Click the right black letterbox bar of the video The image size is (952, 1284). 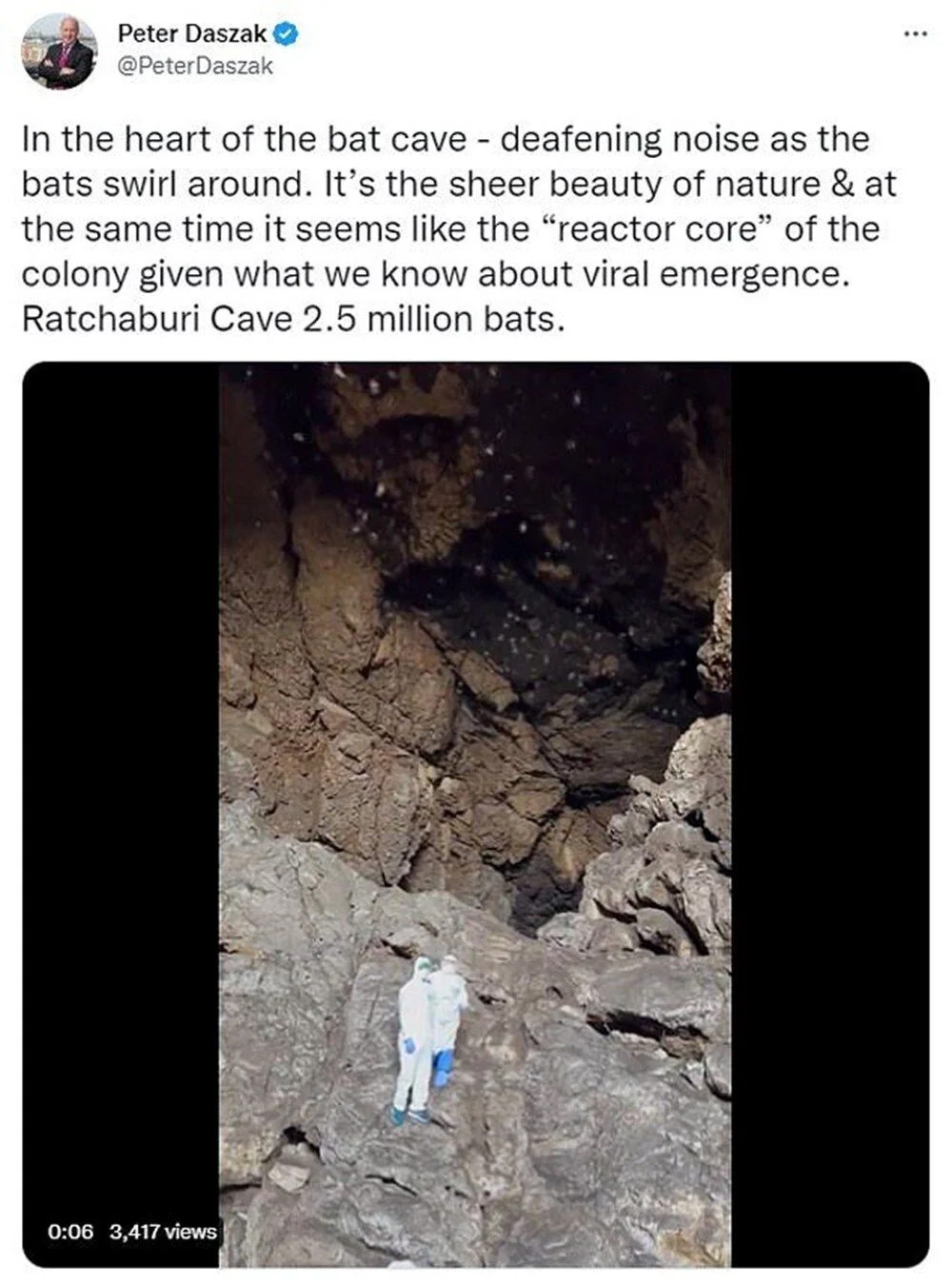(830, 814)
